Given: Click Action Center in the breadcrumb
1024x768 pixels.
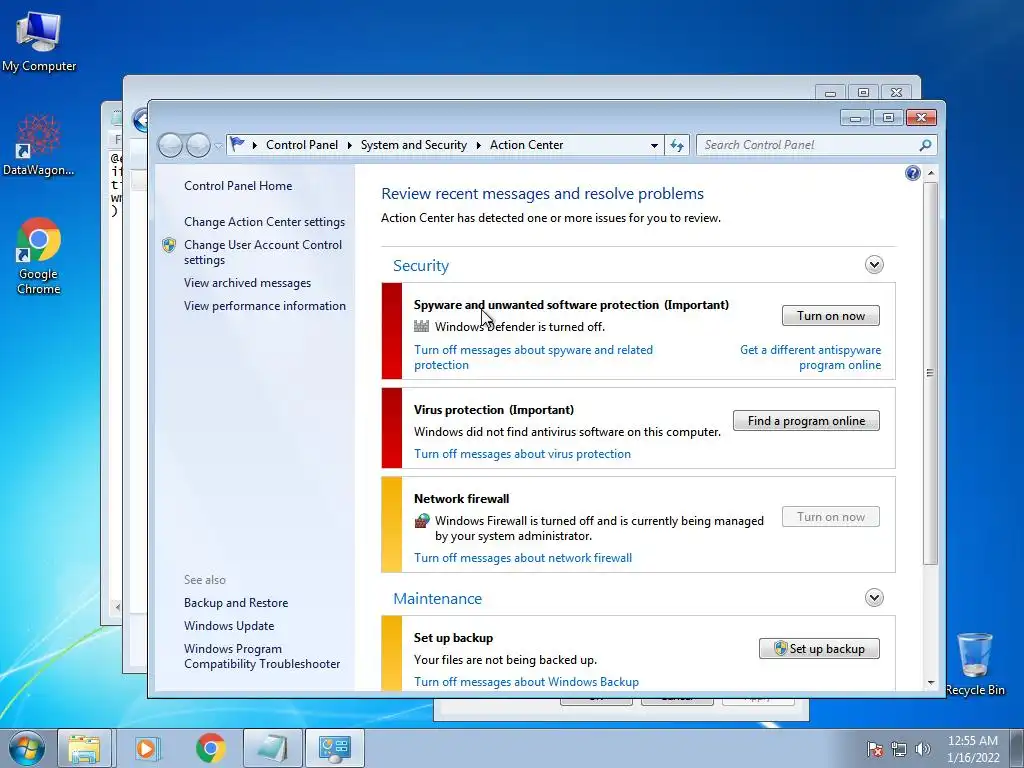Looking at the screenshot, I should (526, 145).
